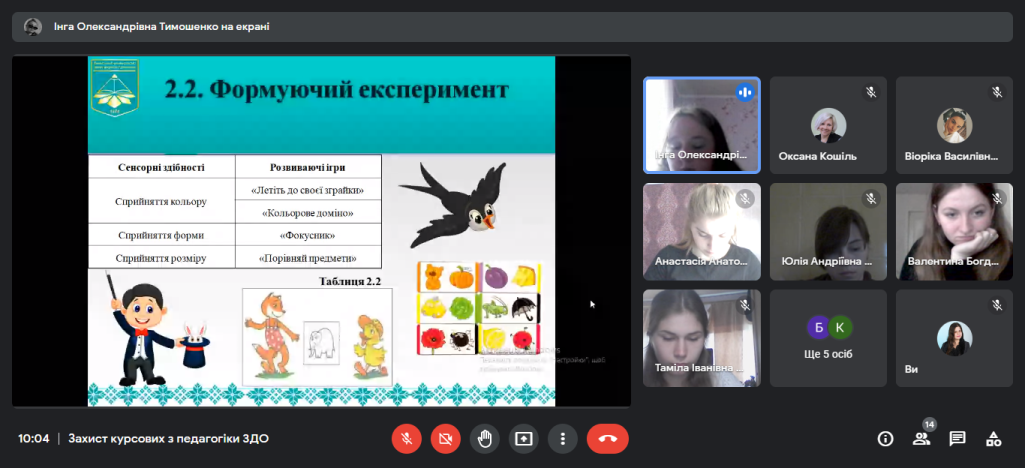Image resolution: width=1025 pixels, height=468 pixels.
Task: Click the meeting title 'Захист курсових з педагогіки ЗДО'
Action: pos(168,439)
